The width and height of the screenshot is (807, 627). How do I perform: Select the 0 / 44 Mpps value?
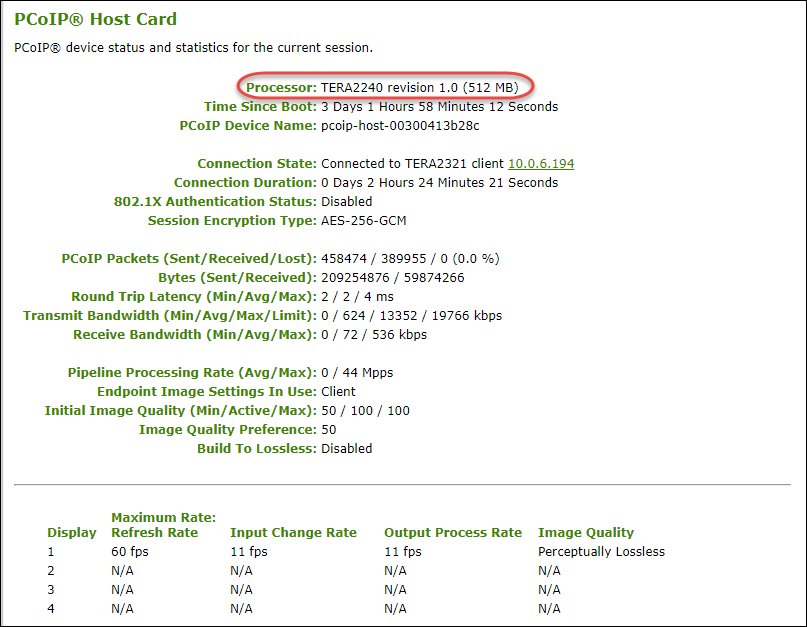[357, 373]
